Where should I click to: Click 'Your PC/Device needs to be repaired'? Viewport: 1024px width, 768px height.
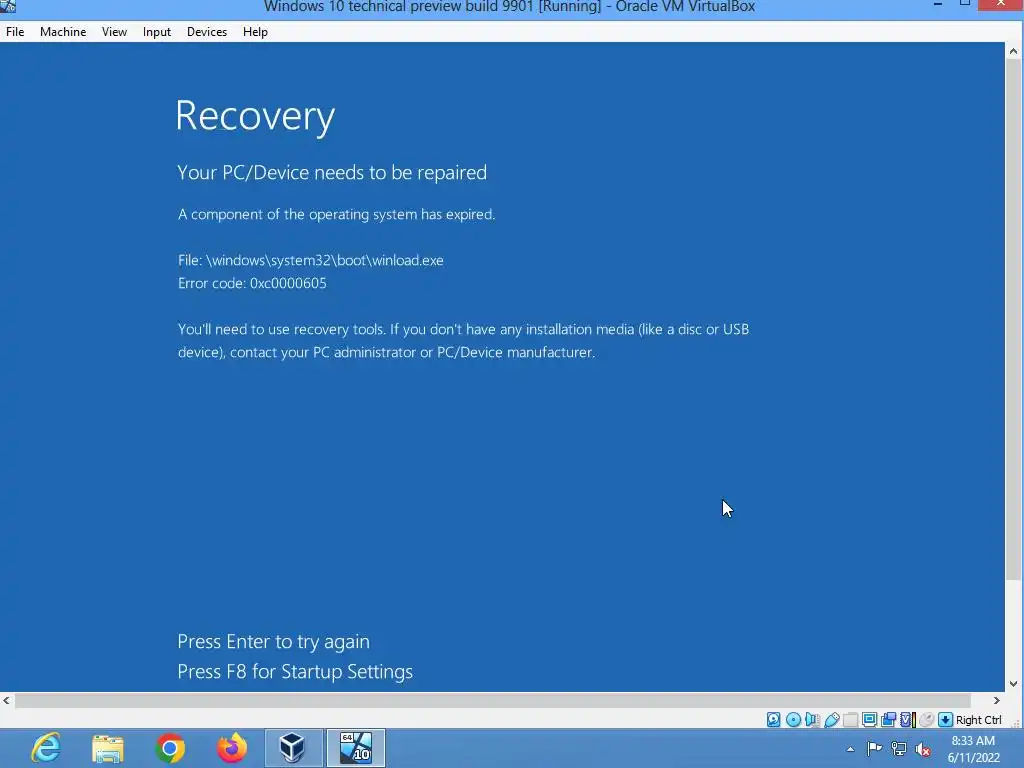coord(332,172)
